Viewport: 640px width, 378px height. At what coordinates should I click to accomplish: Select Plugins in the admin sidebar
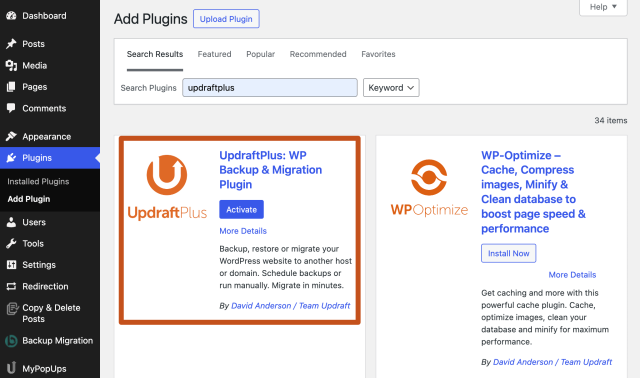50,158
